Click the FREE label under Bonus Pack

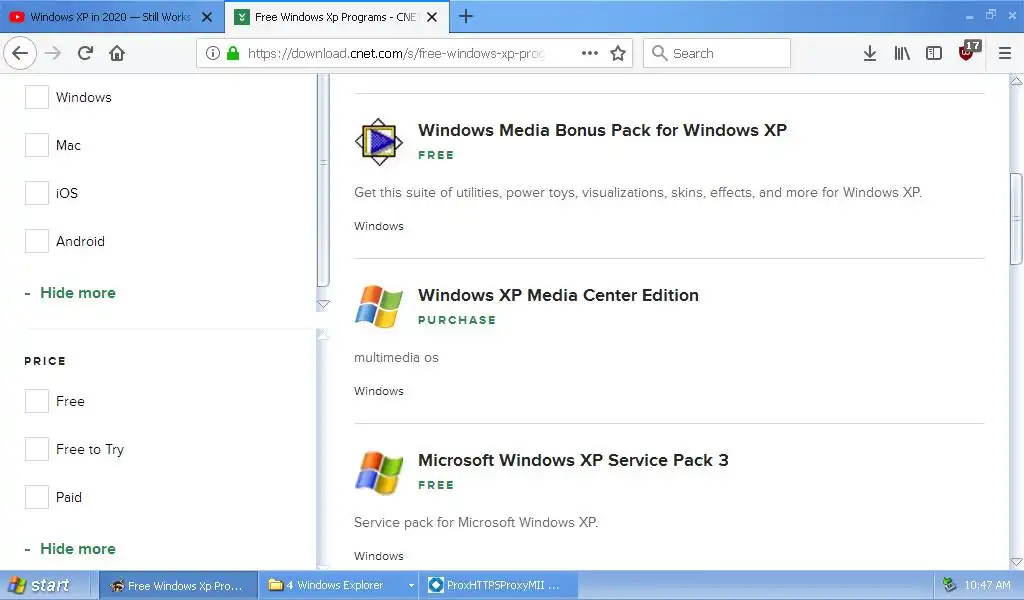pyautogui.click(x=436, y=155)
